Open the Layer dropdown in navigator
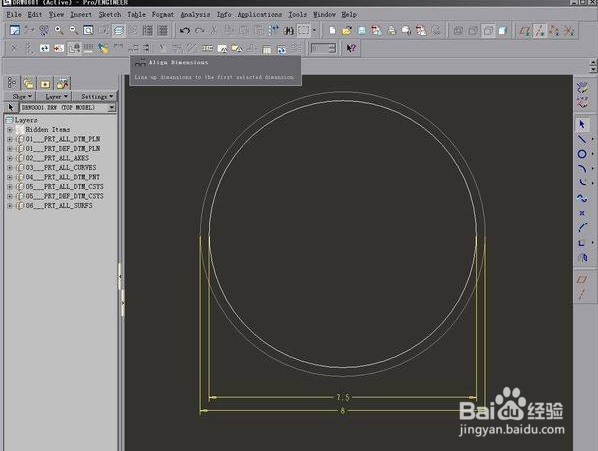Screen dimensions: 598x451 (x=55, y=96)
